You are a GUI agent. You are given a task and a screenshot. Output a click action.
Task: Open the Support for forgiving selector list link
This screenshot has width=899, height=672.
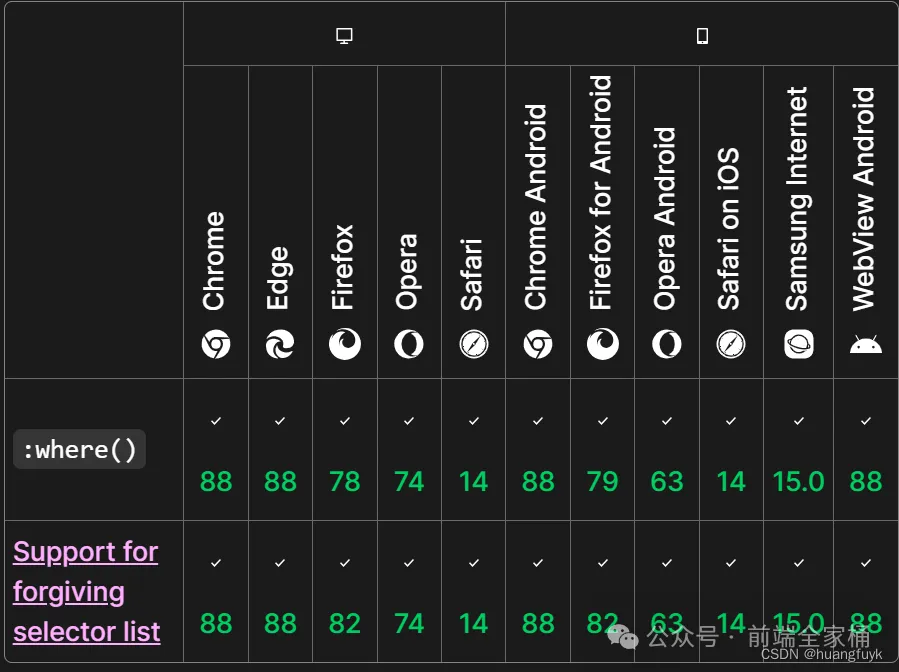click(87, 592)
